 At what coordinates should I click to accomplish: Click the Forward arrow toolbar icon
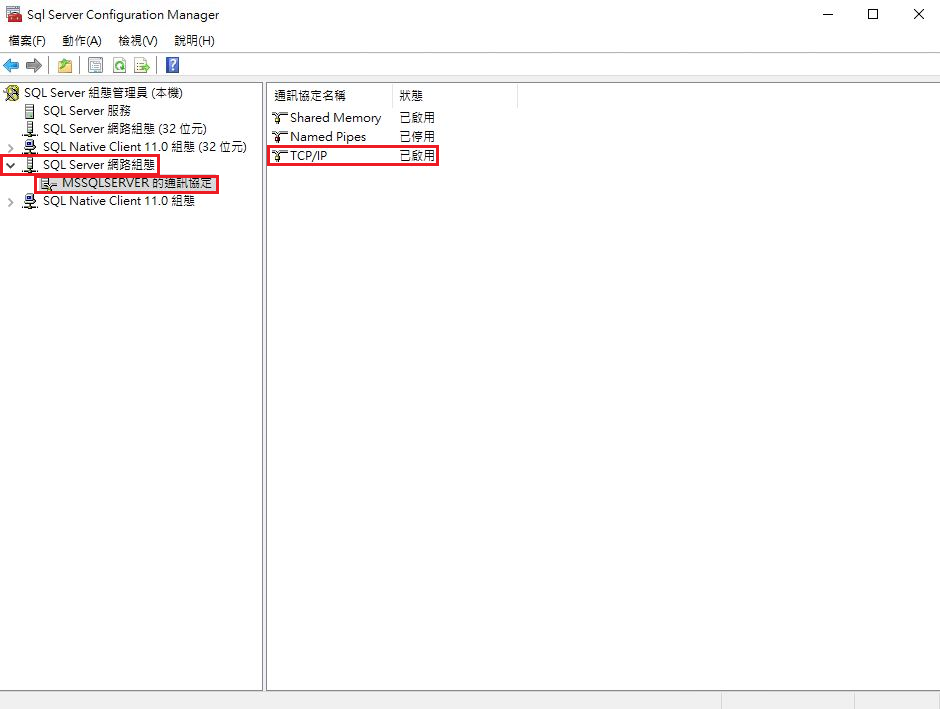(34, 65)
